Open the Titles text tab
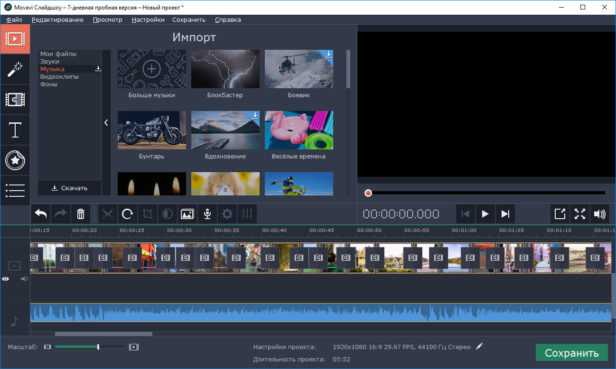616x369 pixels. click(x=15, y=130)
